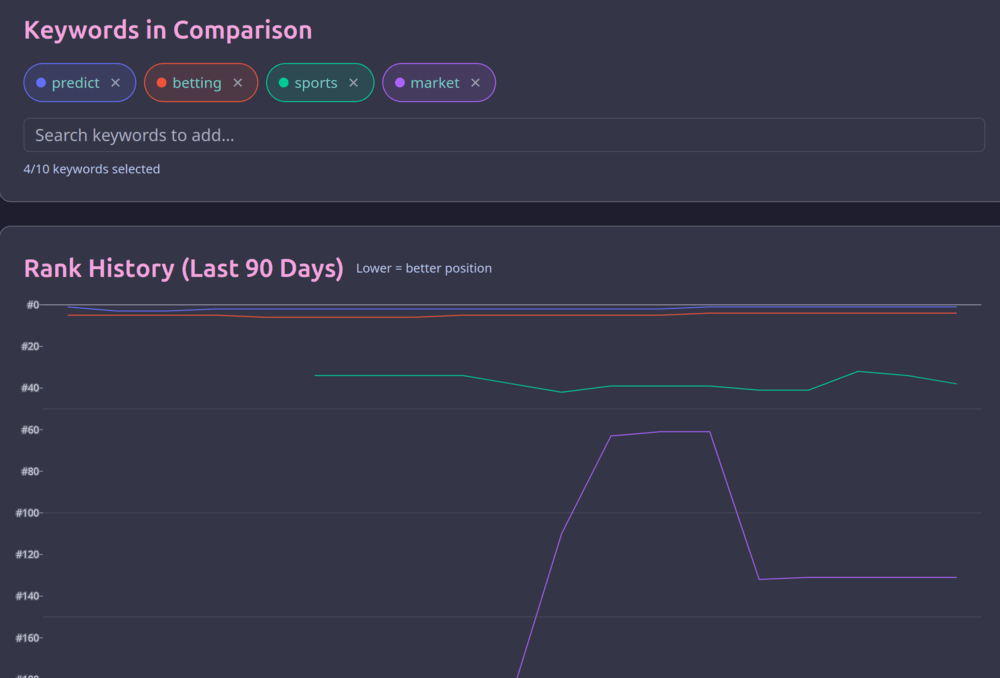Expand the Rank History chart section
This screenshot has height=678, width=1000.
(x=184, y=268)
